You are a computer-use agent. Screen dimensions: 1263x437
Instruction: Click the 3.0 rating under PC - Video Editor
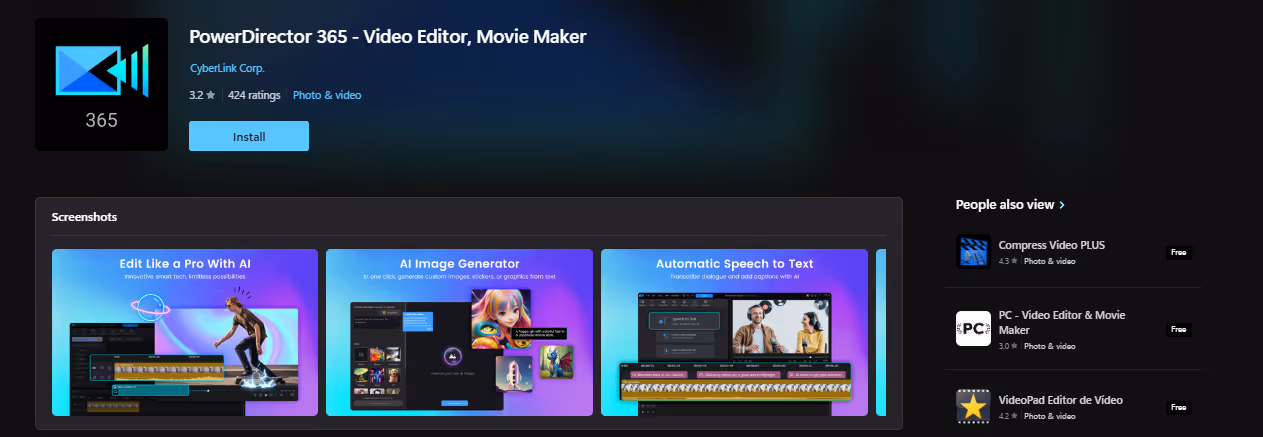pyautogui.click(x=1008, y=346)
